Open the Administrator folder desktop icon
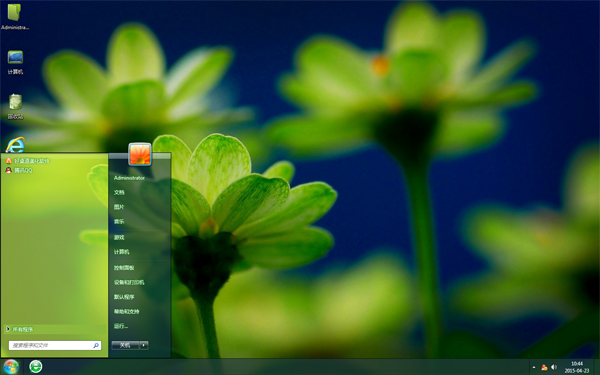600x375 pixels. point(15,16)
